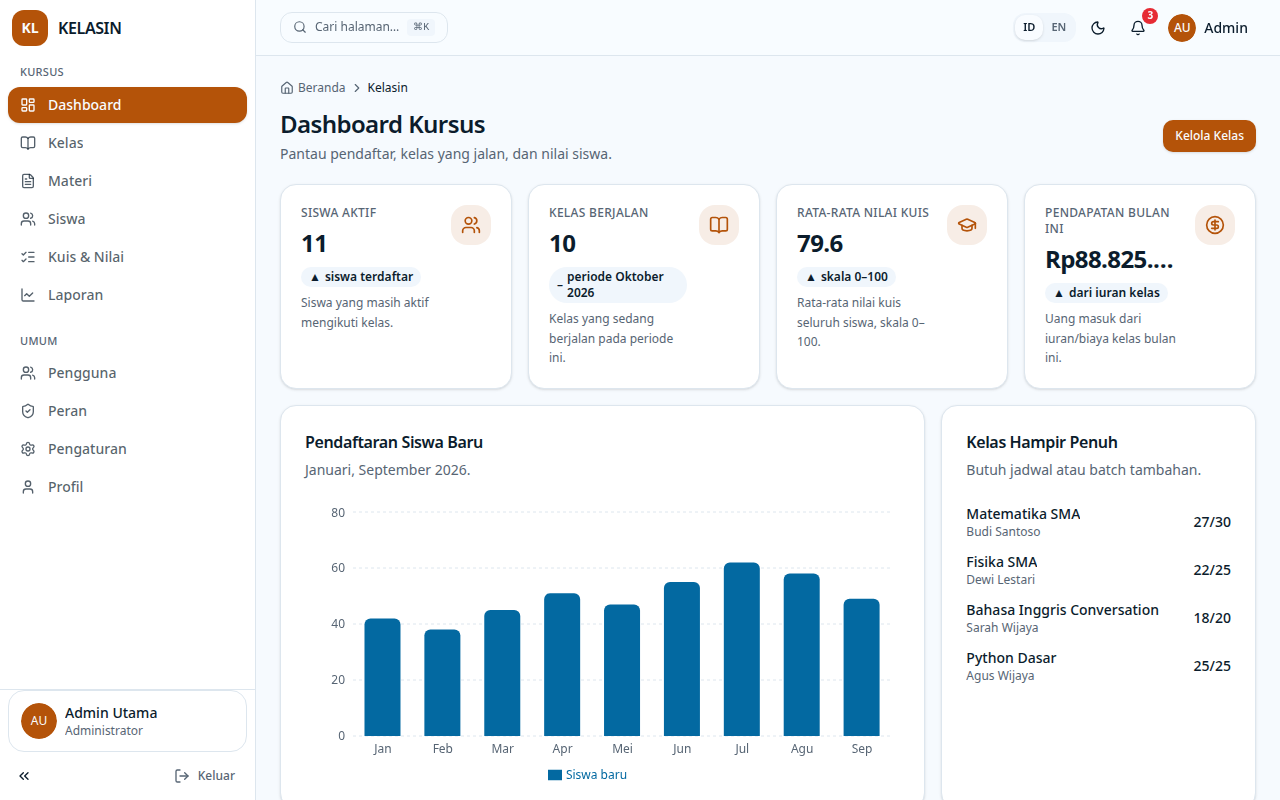
Task: Click the periode Oktober 2026 badge
Action: tap(618, 285)
